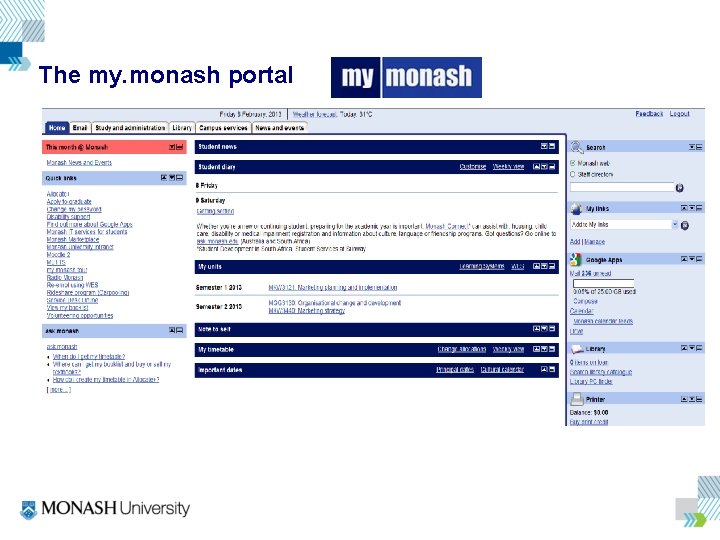Move the My links panel up

click(x=684, y=208)
